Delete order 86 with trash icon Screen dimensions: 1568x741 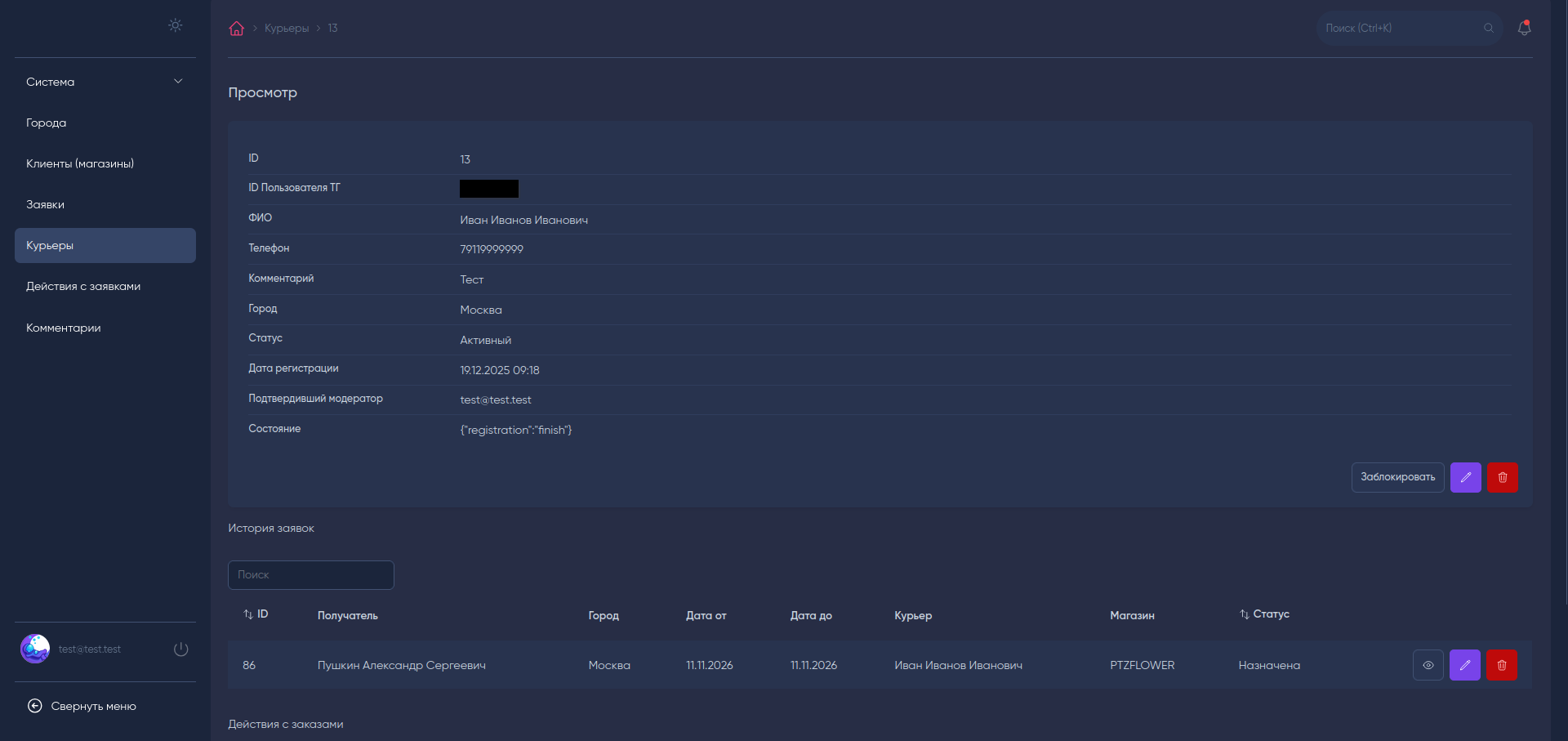(x=1502, y=666)
